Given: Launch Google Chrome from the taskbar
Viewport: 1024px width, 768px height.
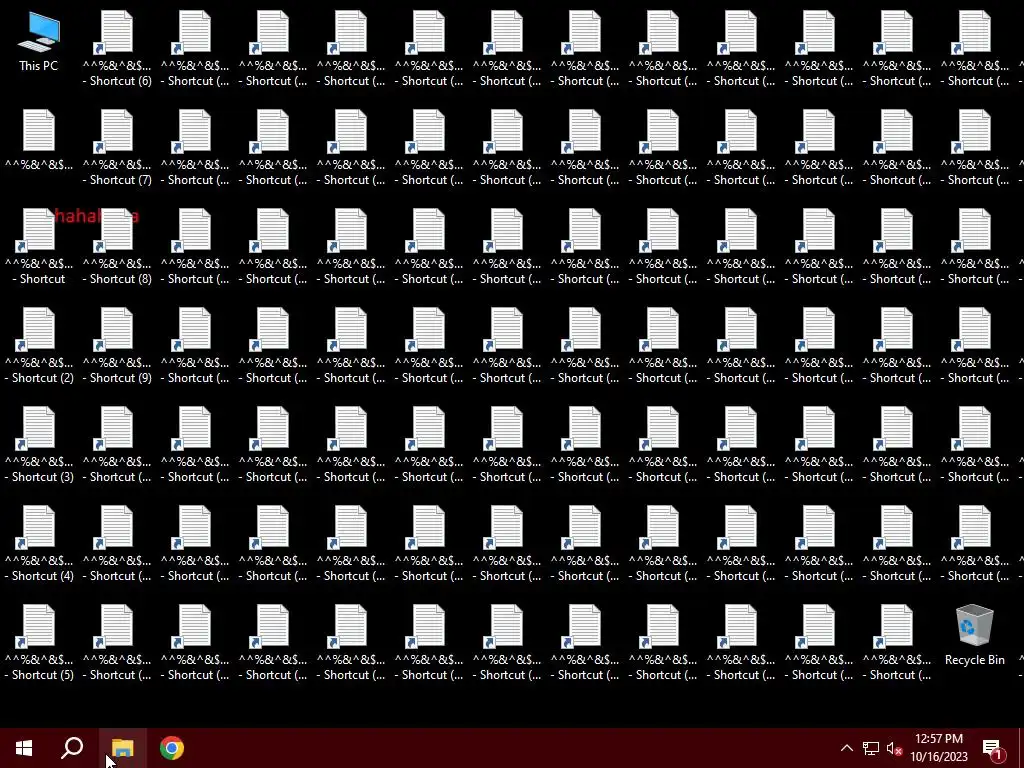Looking at the screenshot, I should (172, 748).
